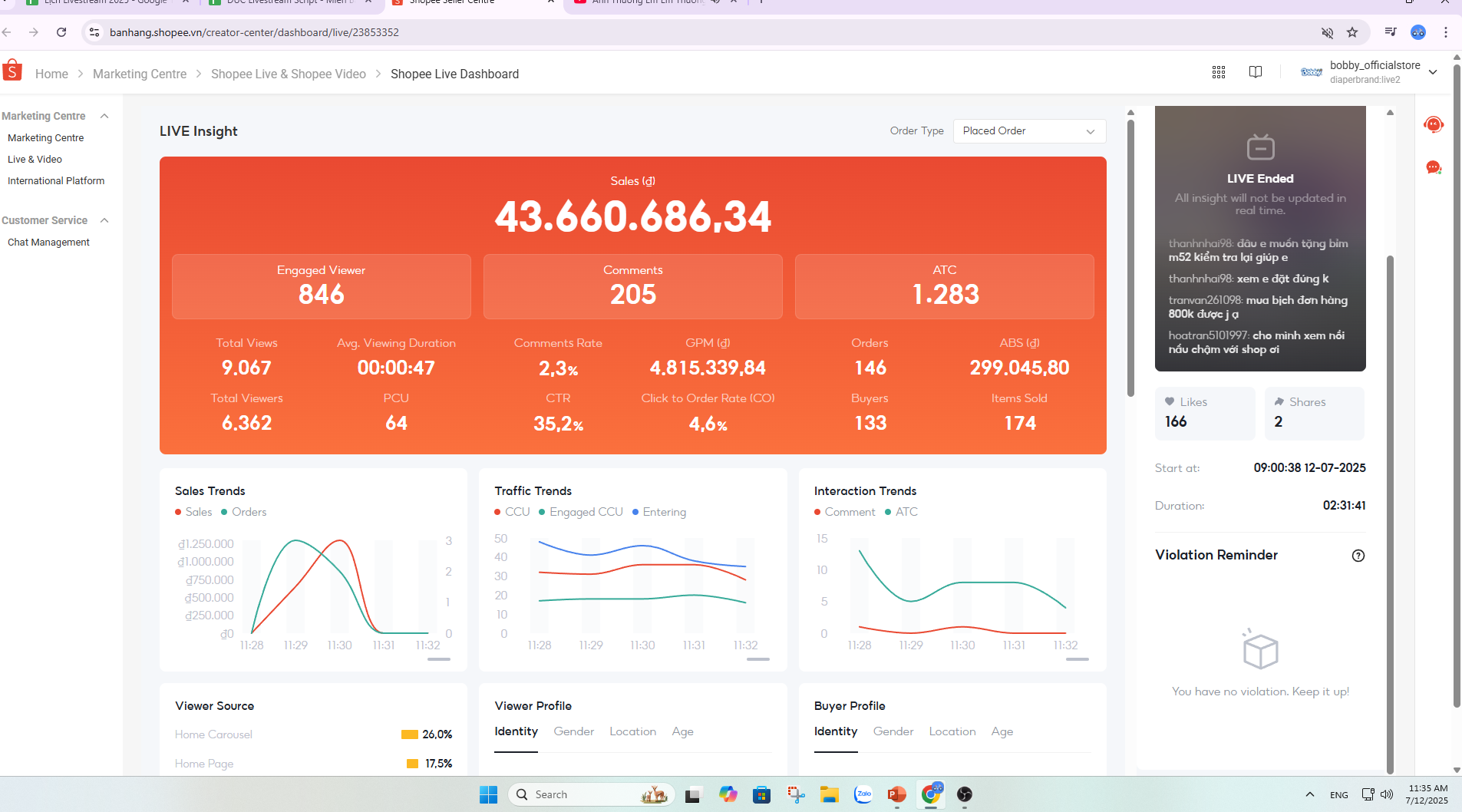Click the Chrome taskbar icon
The width and height of the screenshot is (1462, 812).
pyautogui.click(x=931, y=794)
